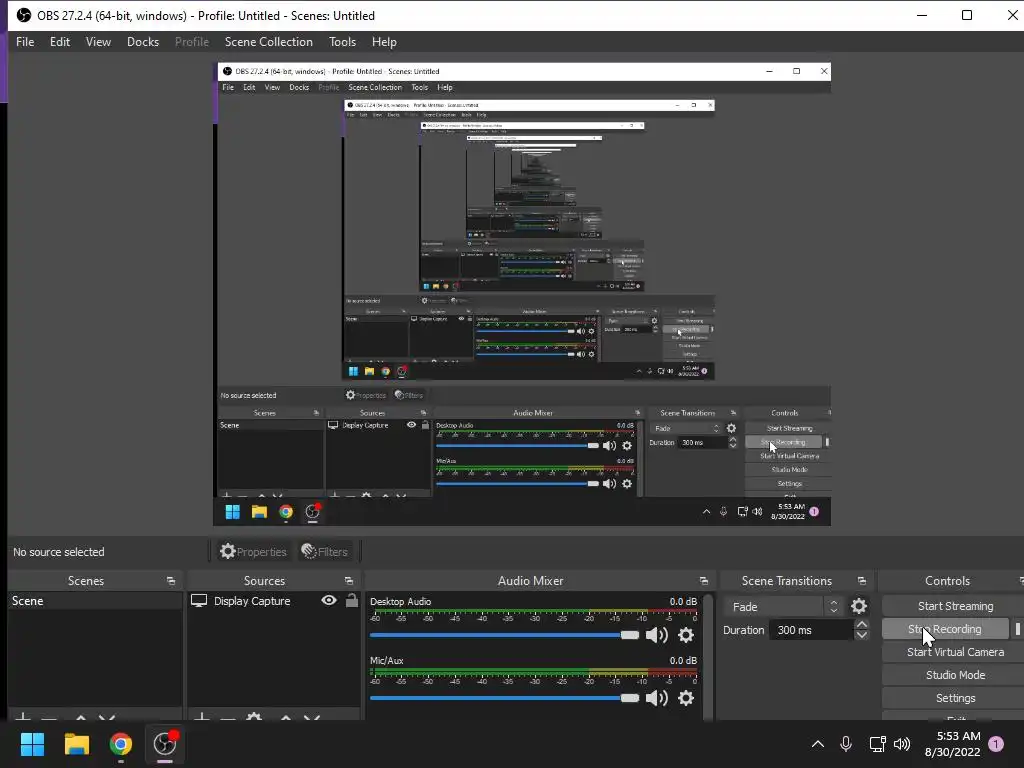Open the Windows Start menu
1024x768 pixels.
[32, 744]
